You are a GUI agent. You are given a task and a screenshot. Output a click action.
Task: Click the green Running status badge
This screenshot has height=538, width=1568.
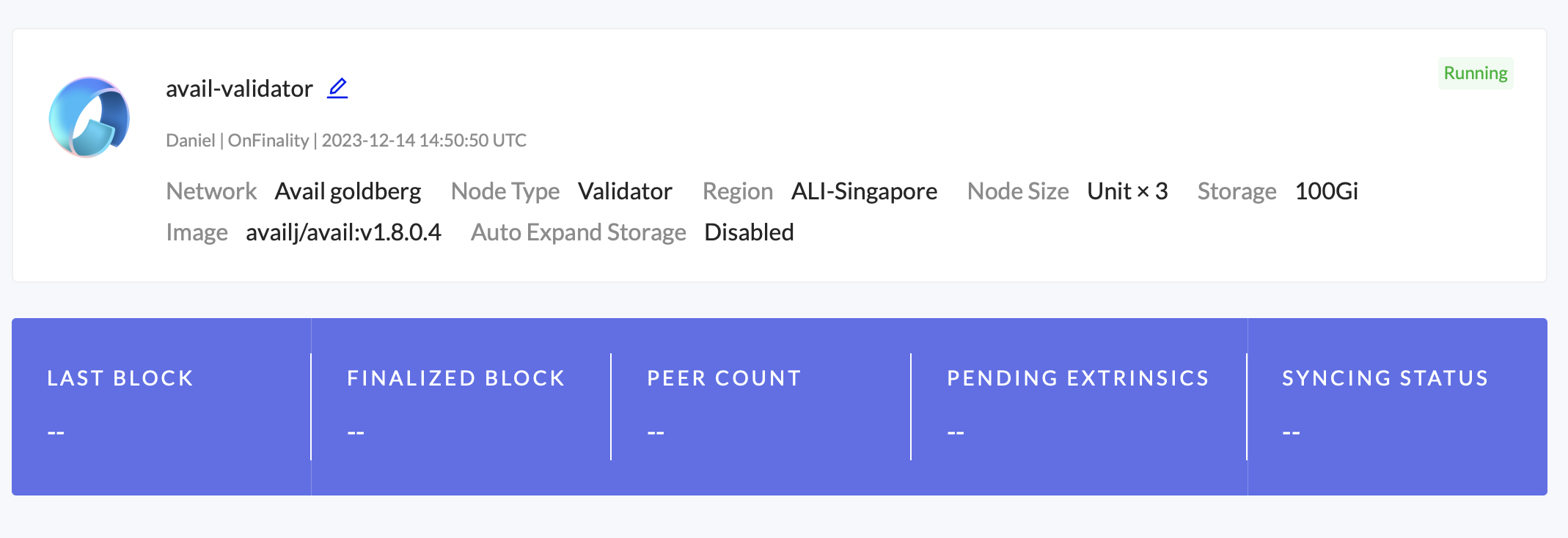tap(1475, 73)
